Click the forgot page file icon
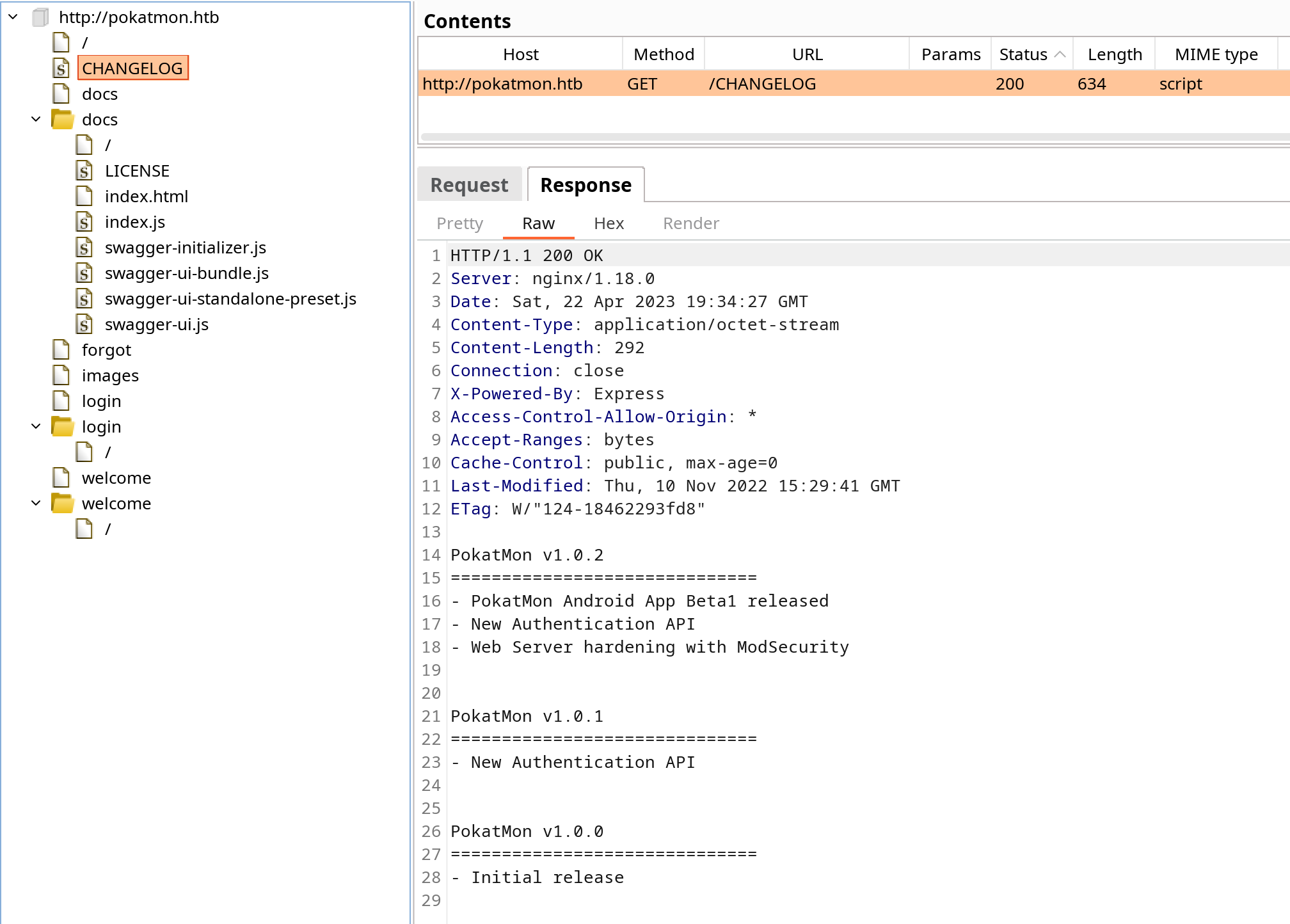 (61, 350)
